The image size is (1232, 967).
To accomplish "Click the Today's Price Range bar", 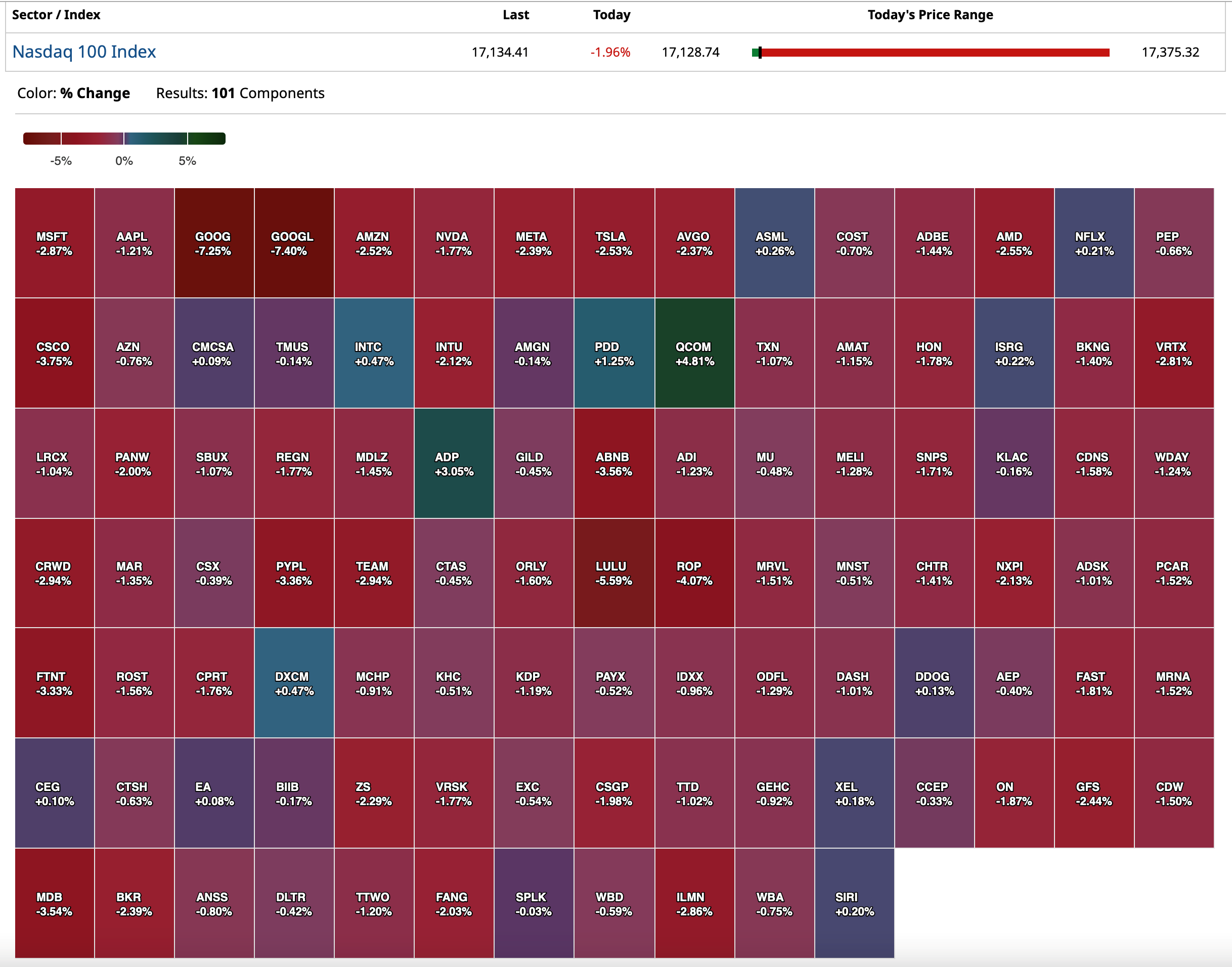I will (x=930, y=53).
